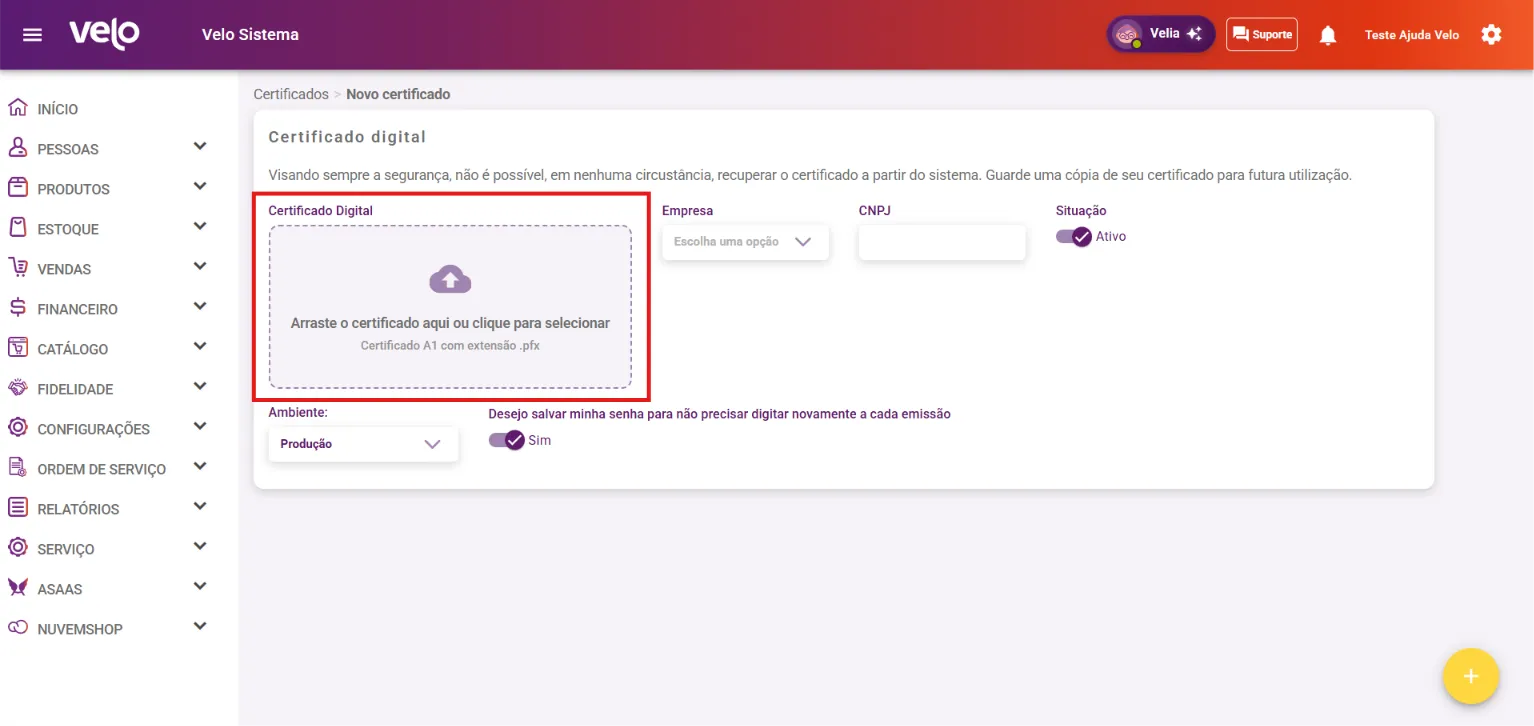This screenshot has width=1534, height=726.
Task: Click the certificate upload drop zone text
Action: click(x=450, y=323)
